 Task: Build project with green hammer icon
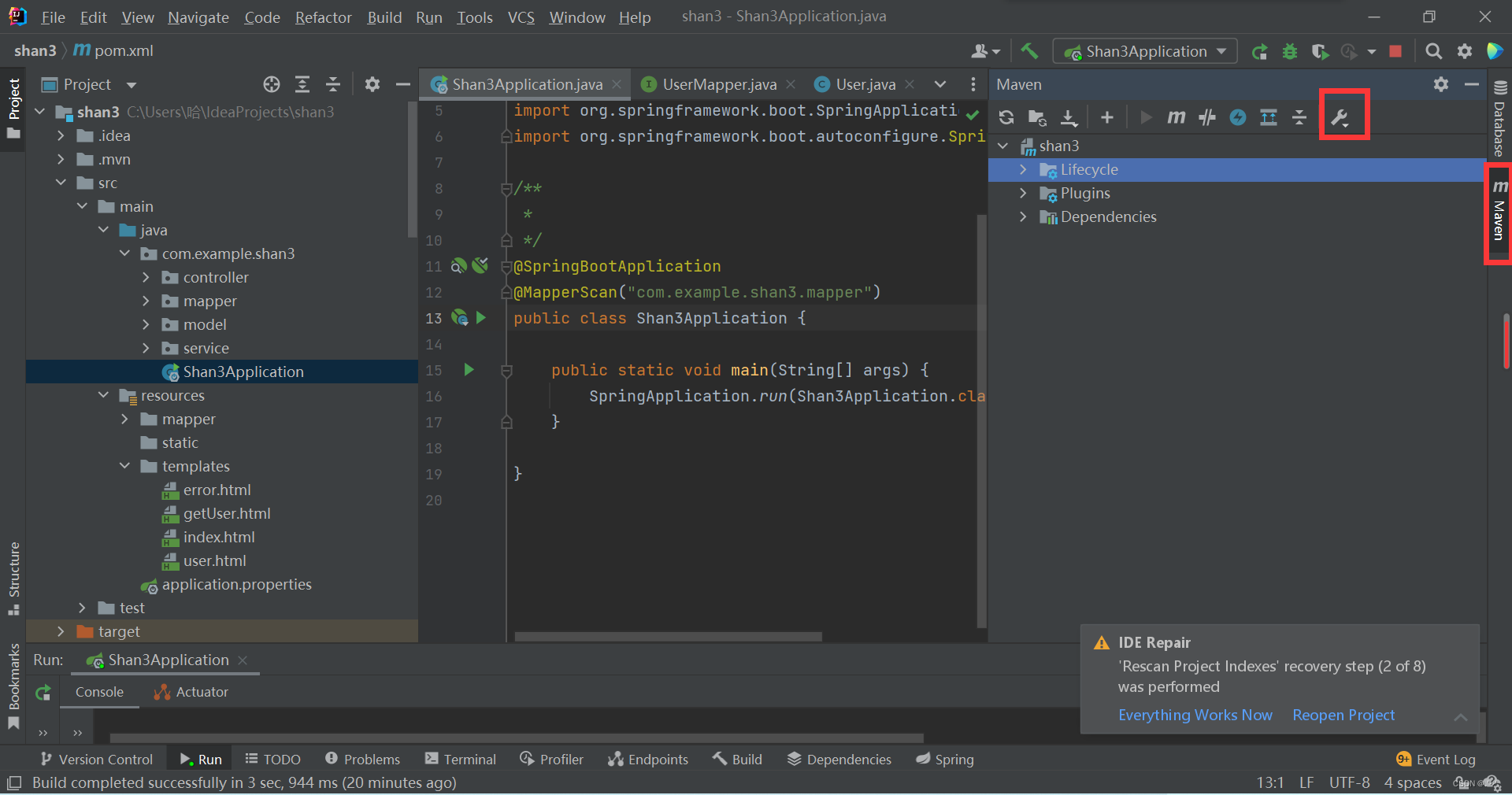click(1028, 51)
